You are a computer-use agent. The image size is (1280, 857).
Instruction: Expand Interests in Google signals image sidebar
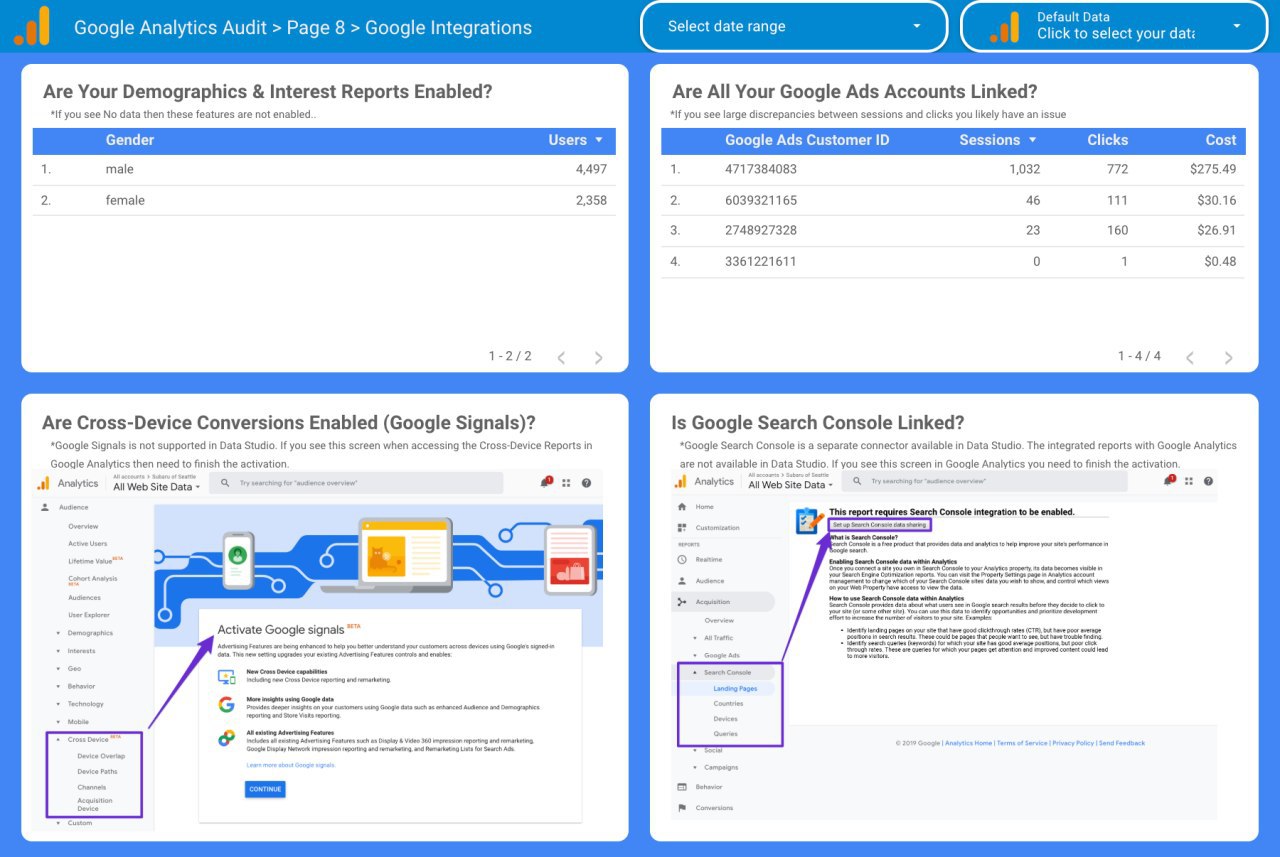58,651
